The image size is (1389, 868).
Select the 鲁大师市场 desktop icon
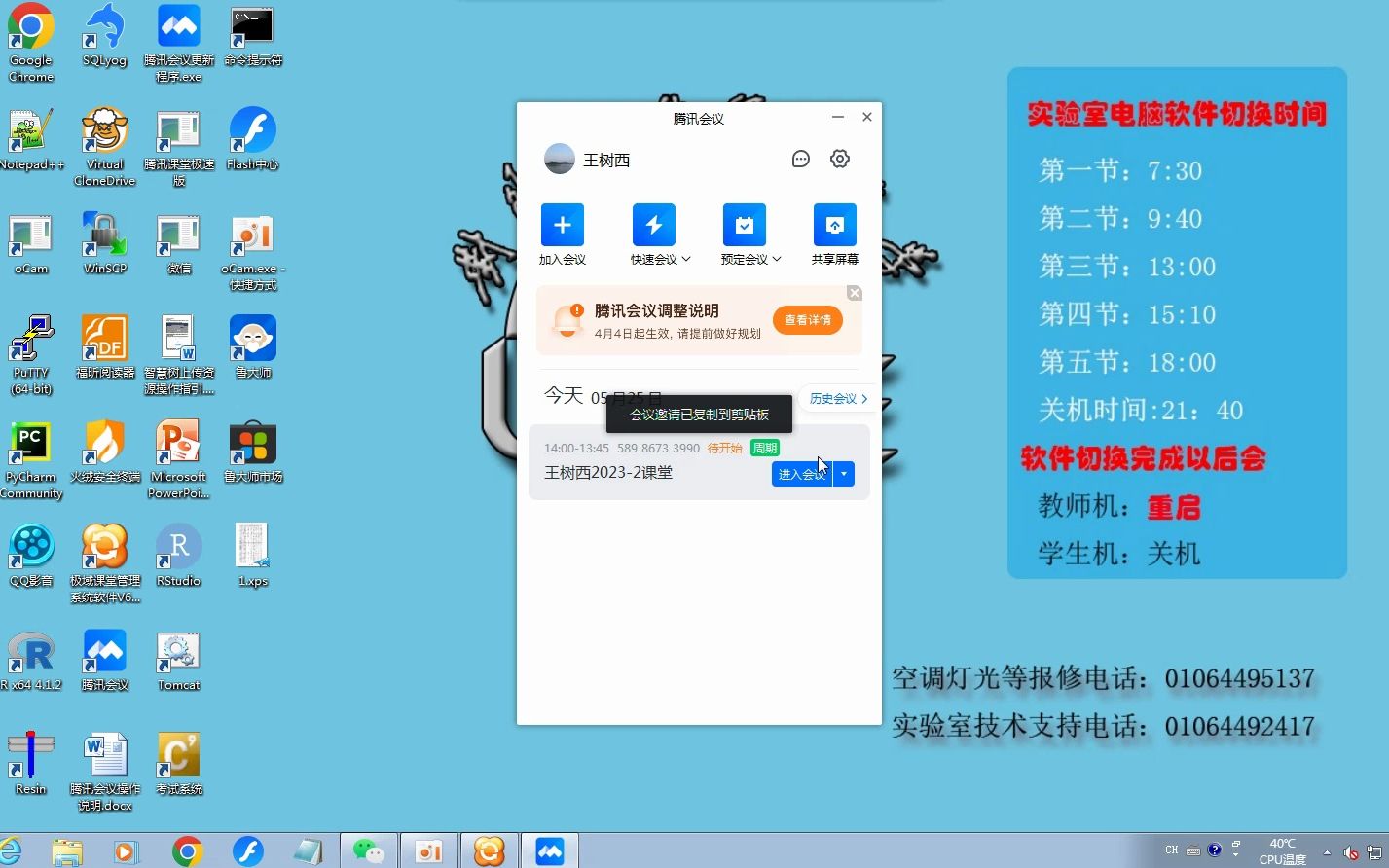[x=253, y=452]
